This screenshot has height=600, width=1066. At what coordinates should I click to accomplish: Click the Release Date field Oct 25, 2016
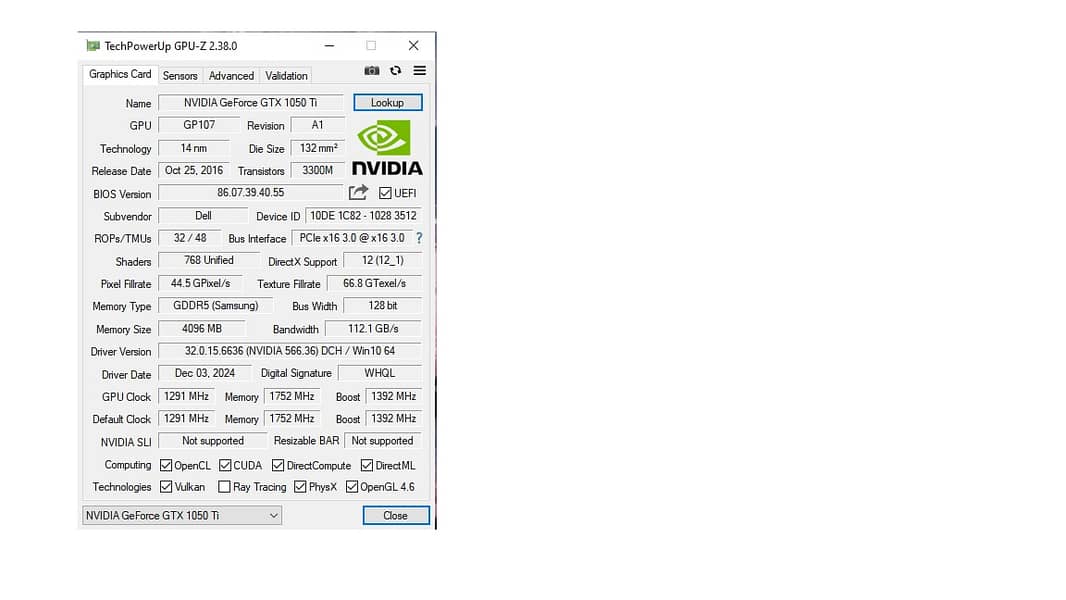(194, 171)
